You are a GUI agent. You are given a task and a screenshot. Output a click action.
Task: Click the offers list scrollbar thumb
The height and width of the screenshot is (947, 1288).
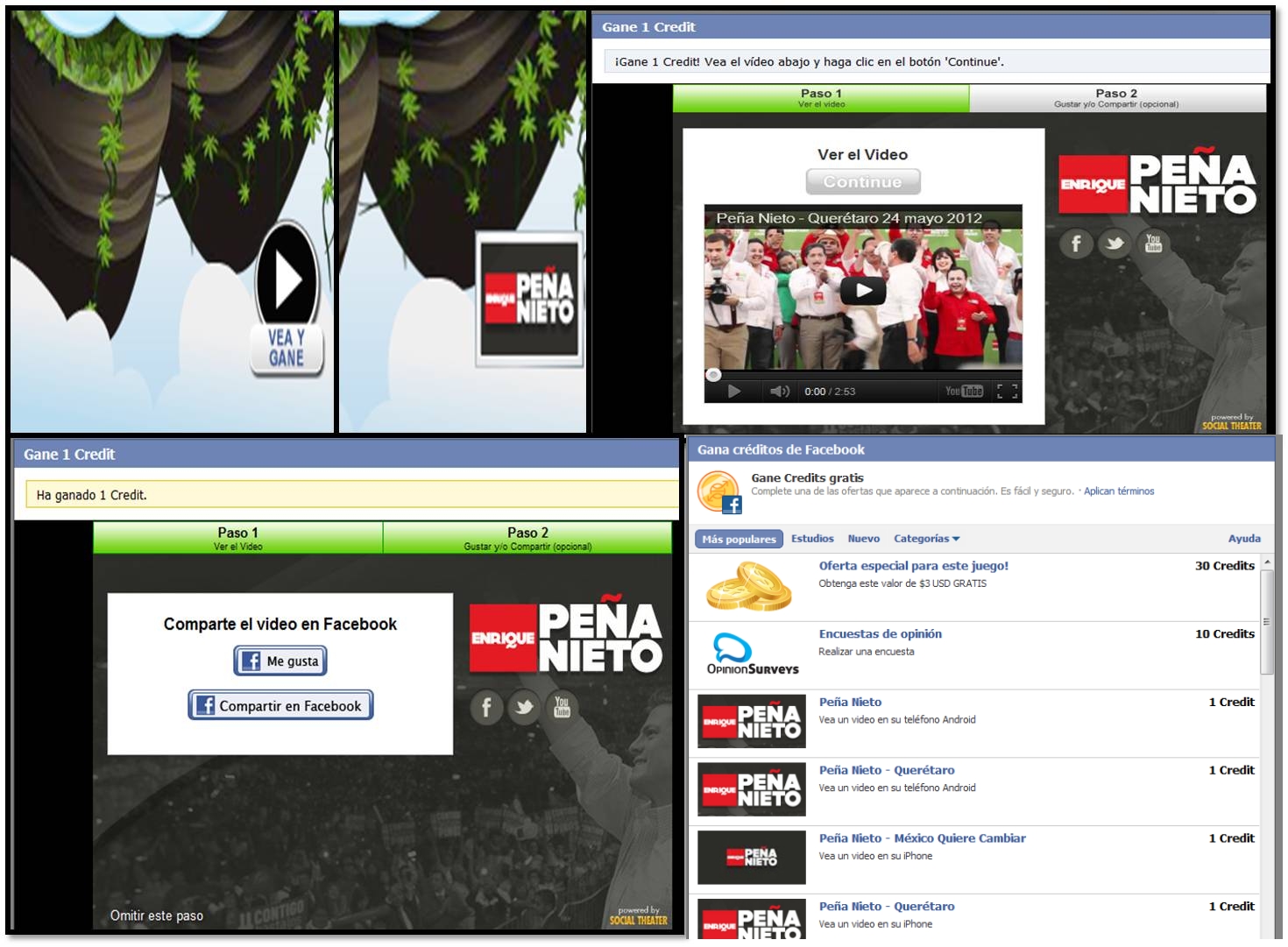(x=1267, y=622)
